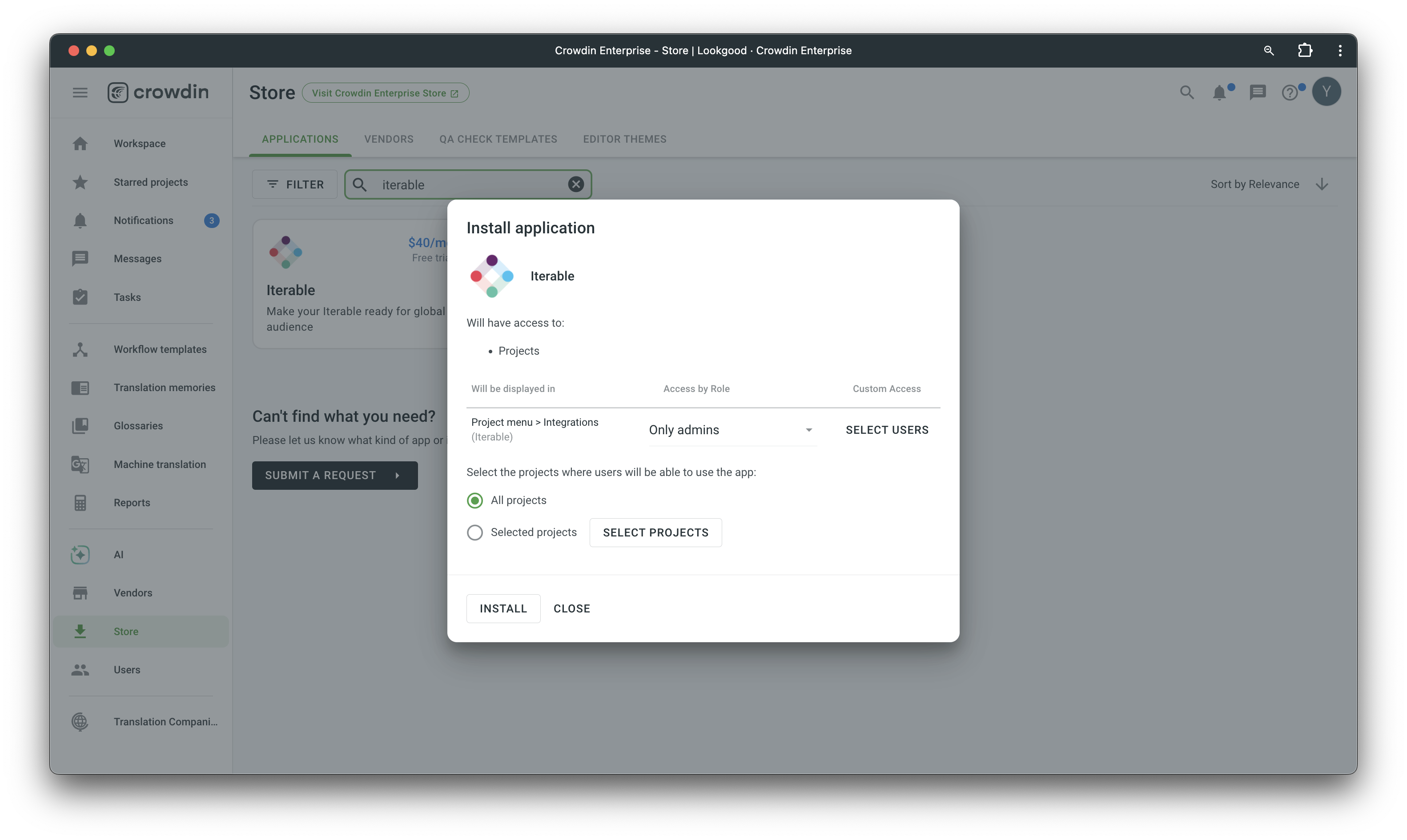1407x840 pixels.
Task: Open Visit Crowdin Enterprise Store link
Action: [385, 93]
